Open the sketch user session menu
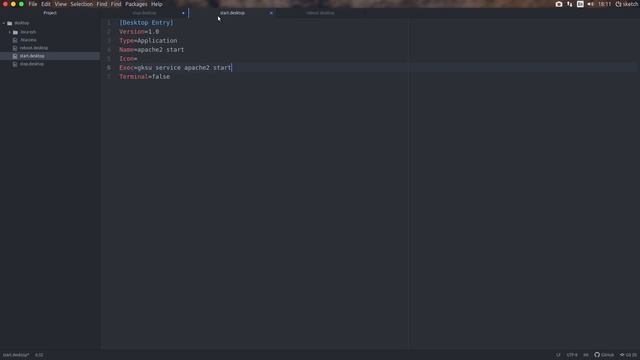Screen dimensions: 640x360 [627, 4]
